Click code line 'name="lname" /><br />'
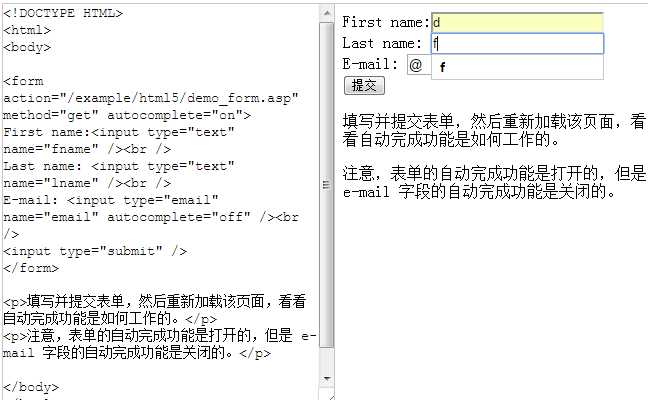This screenshot has width=648, height=400. click(87, 183)
